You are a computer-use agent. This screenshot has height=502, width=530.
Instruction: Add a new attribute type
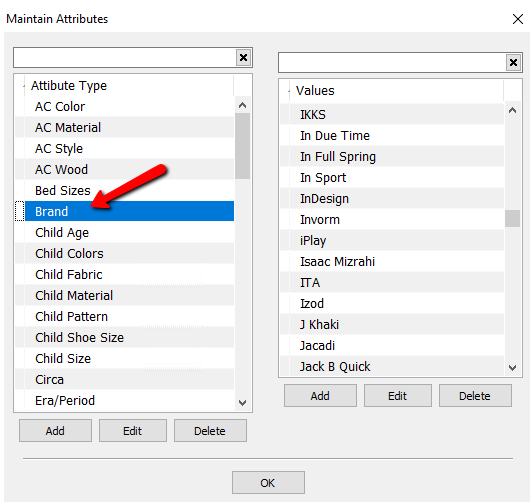[55, 431]
